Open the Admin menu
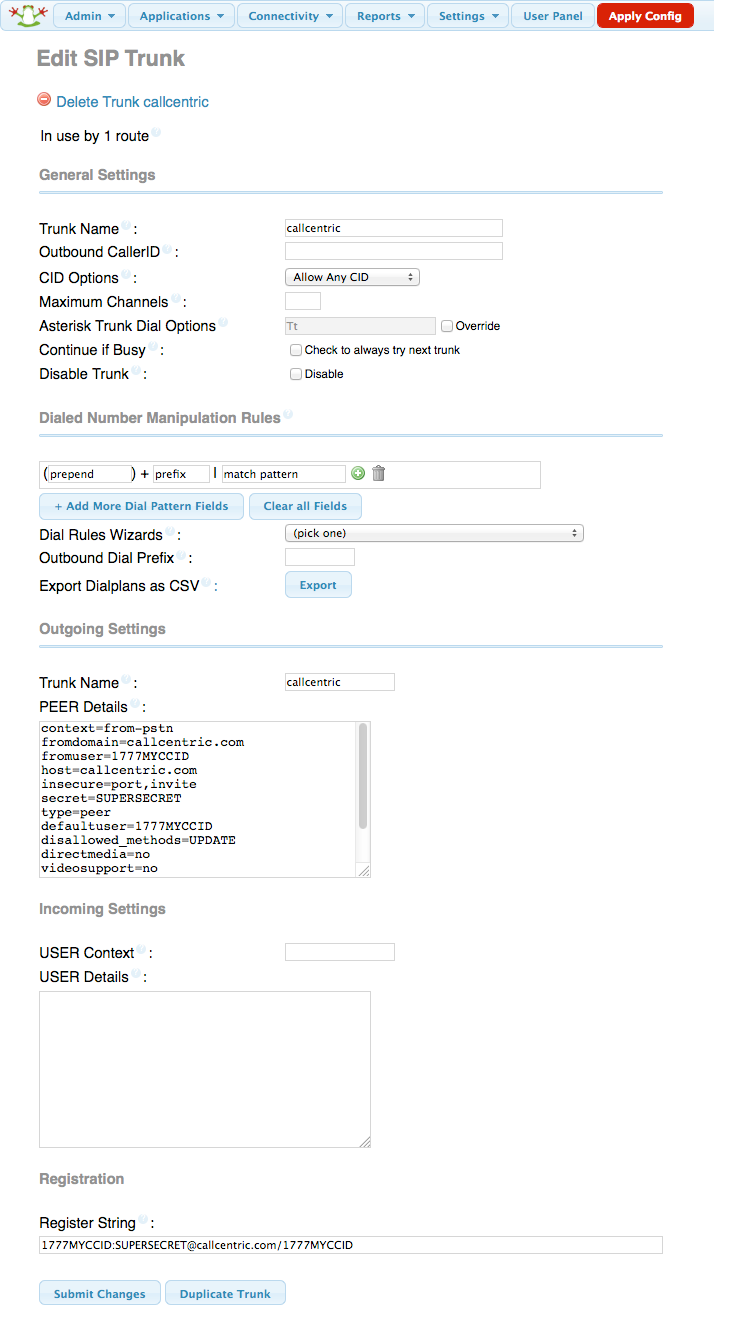This screenshot has height=1329, width=750. (x=89, y=16)
